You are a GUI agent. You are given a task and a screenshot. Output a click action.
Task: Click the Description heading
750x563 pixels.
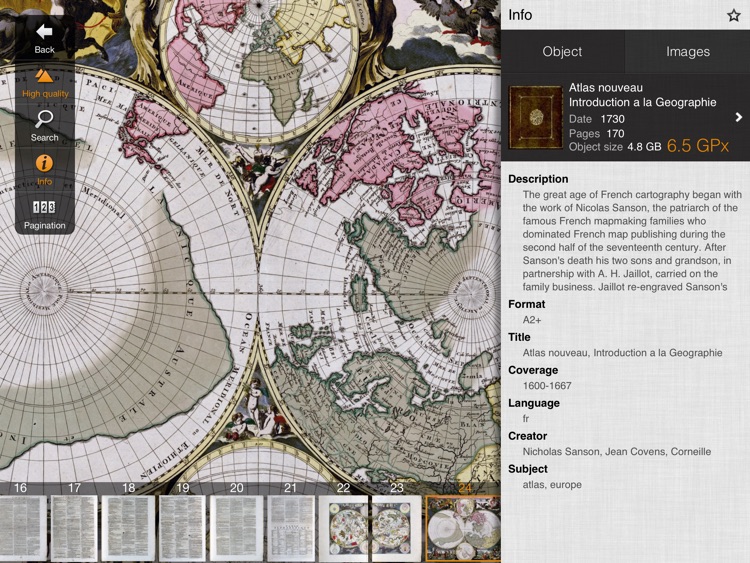538,179
